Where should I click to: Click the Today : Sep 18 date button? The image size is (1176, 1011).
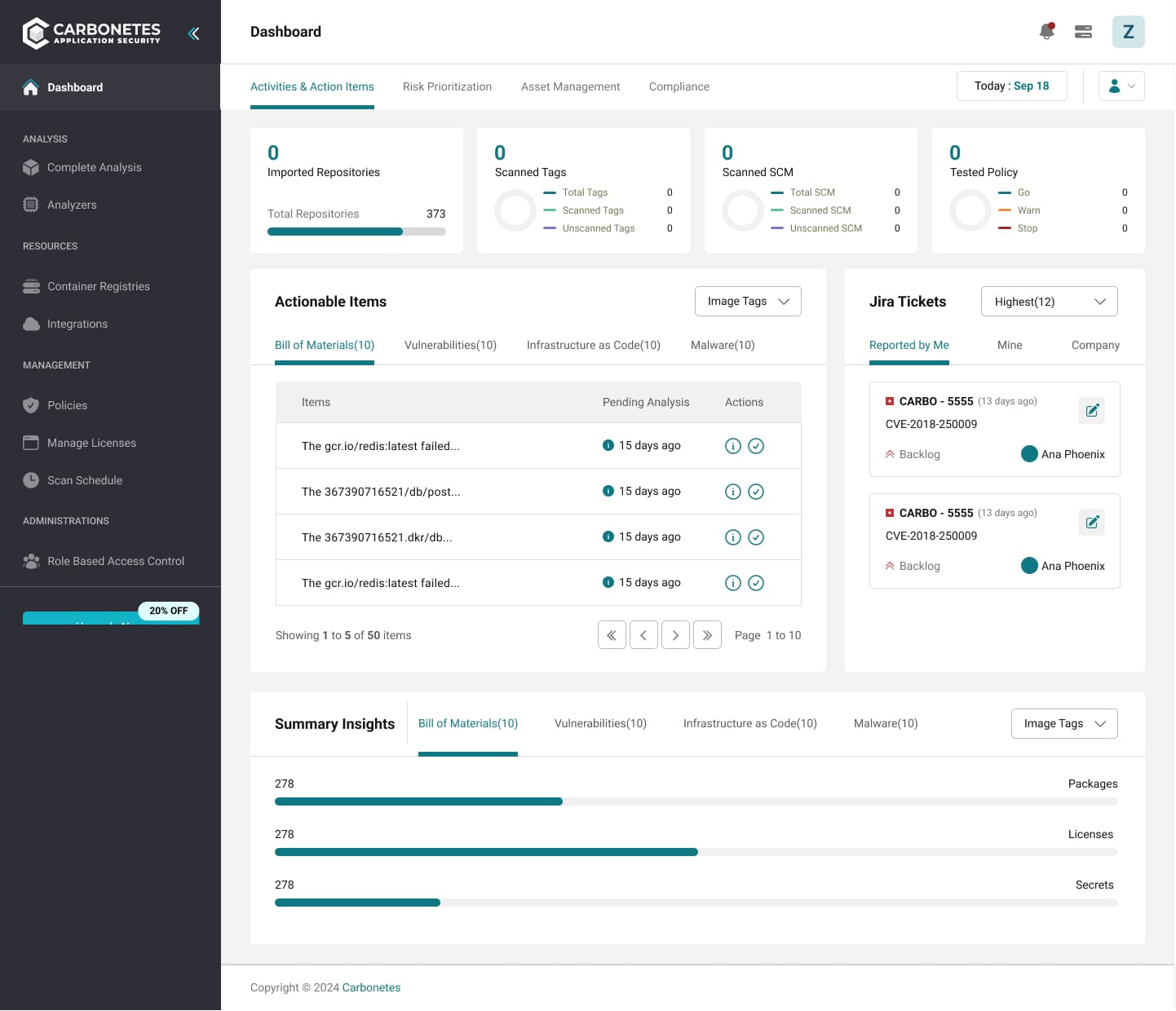click(x=1011, y=86)
